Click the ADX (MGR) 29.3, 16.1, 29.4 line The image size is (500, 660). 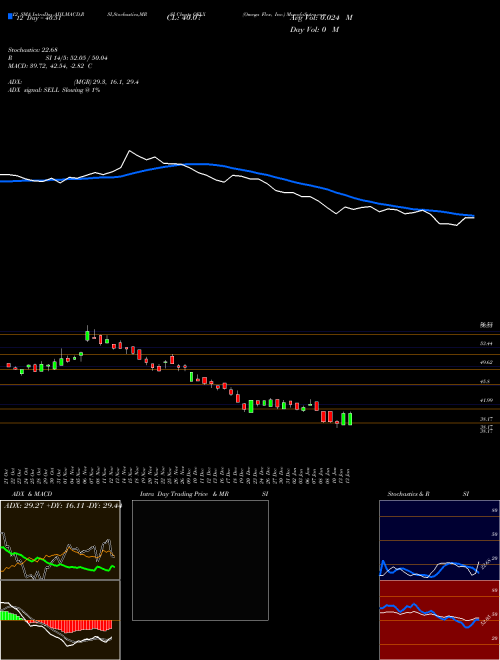(x=73, y=82)
